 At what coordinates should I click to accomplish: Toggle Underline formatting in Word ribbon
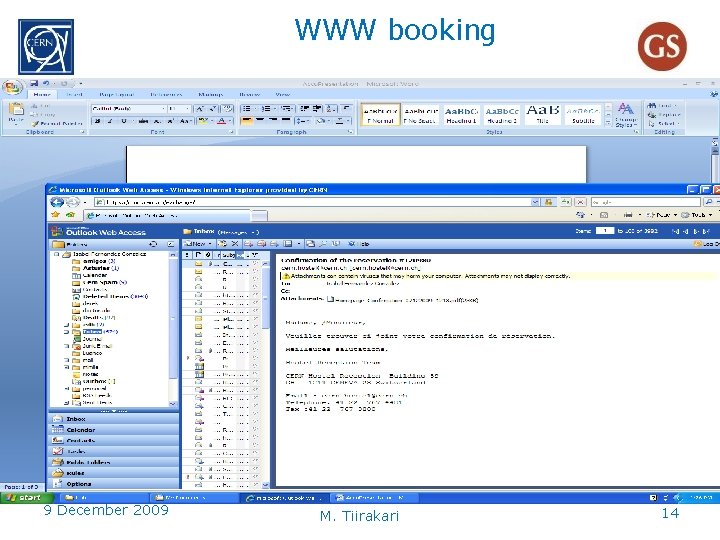[124, 121]
